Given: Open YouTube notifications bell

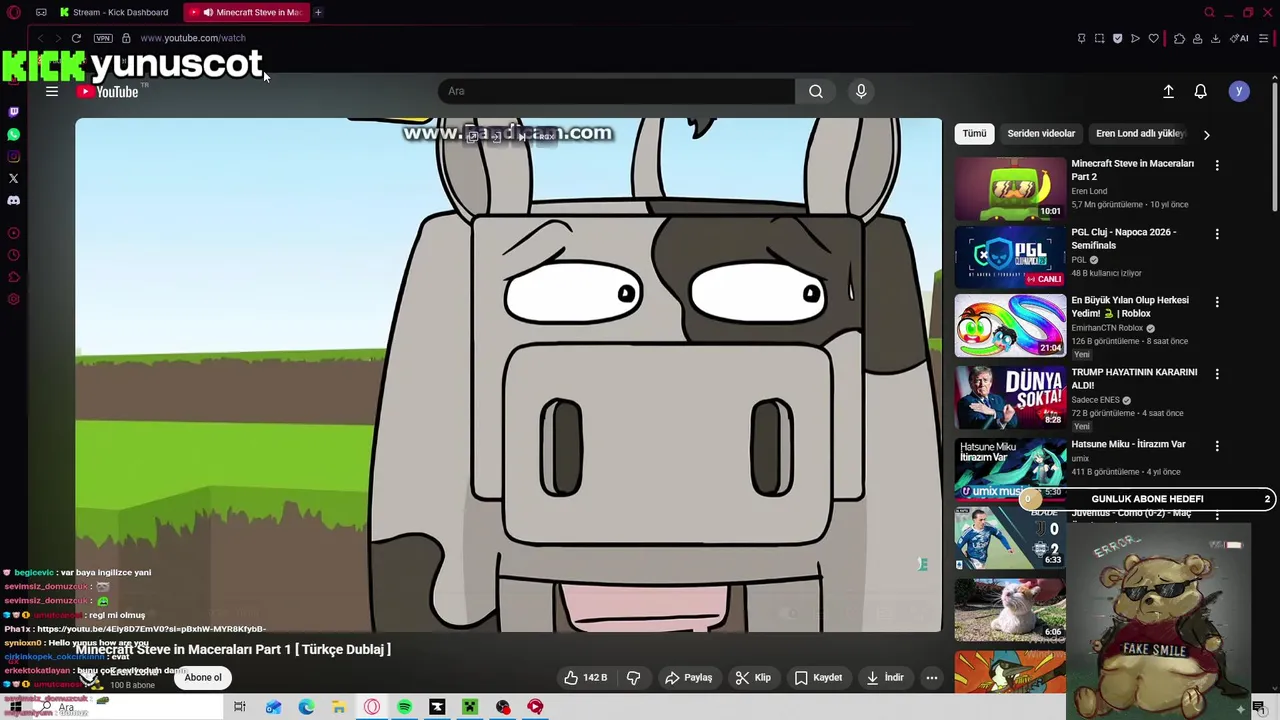Looking at the screenshot, I should [x=1201, y=91].
